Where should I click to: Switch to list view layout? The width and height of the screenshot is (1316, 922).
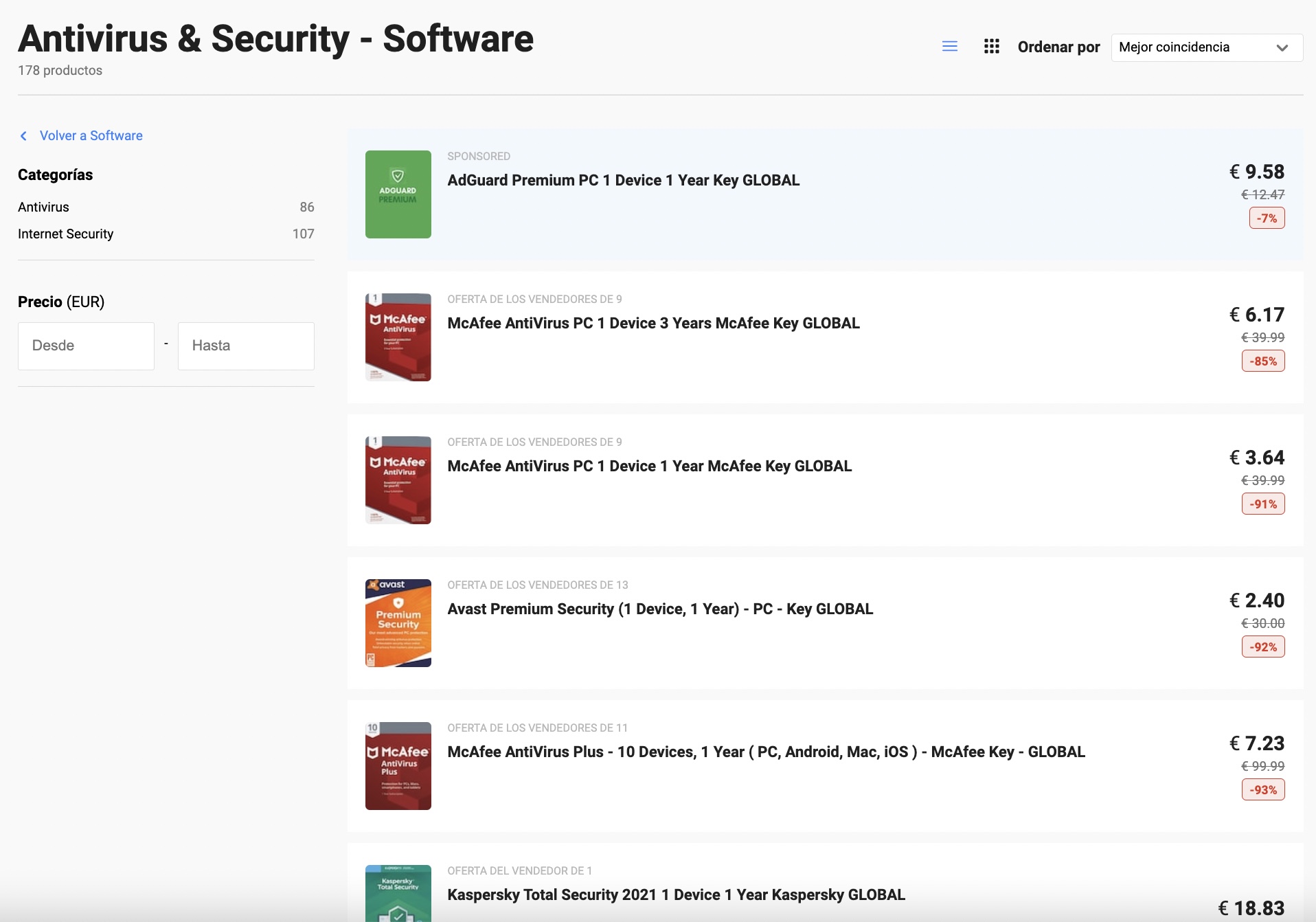950,47
